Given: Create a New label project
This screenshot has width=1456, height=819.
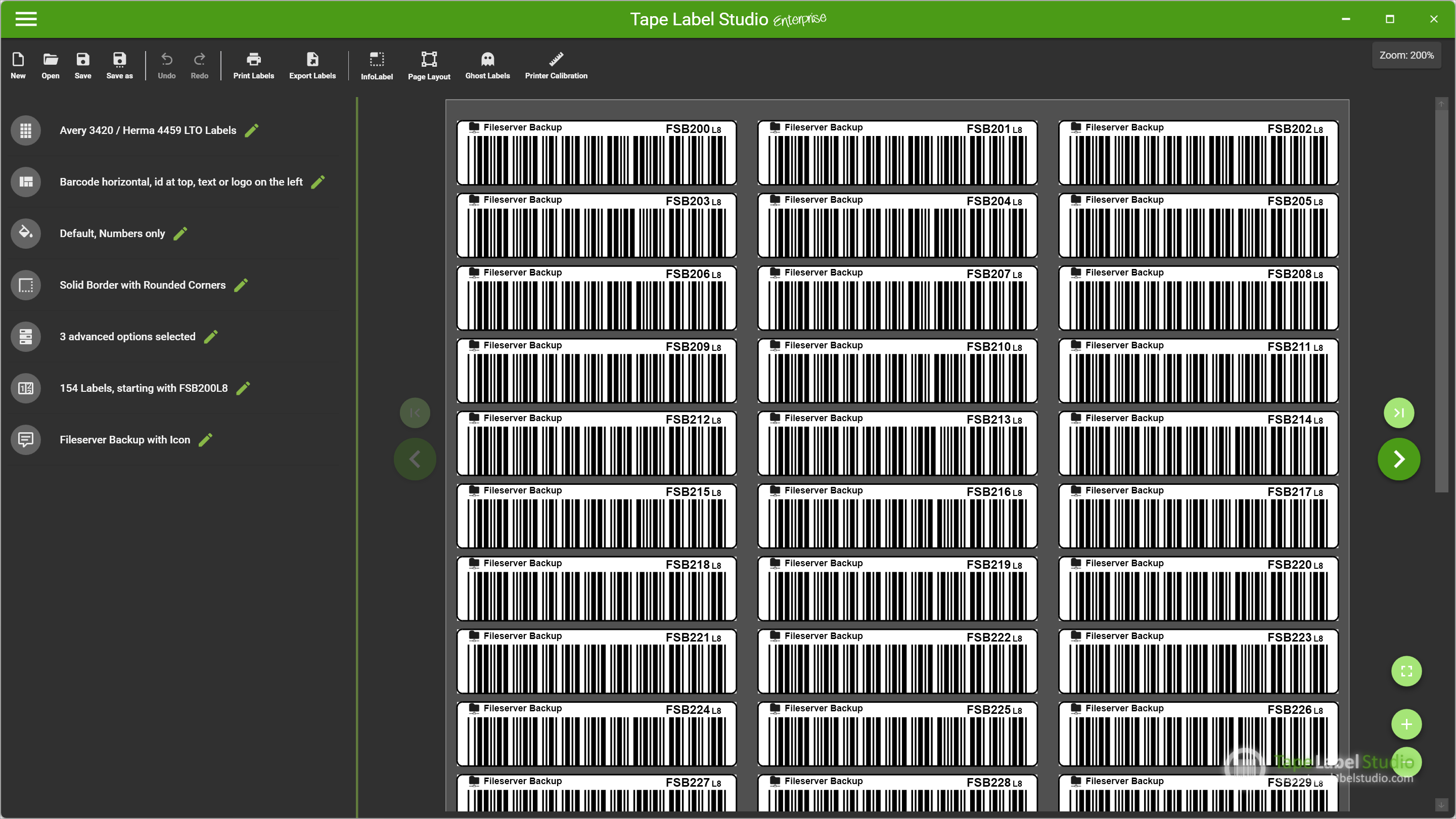Looking at the screenshot, I should [18, 66].
